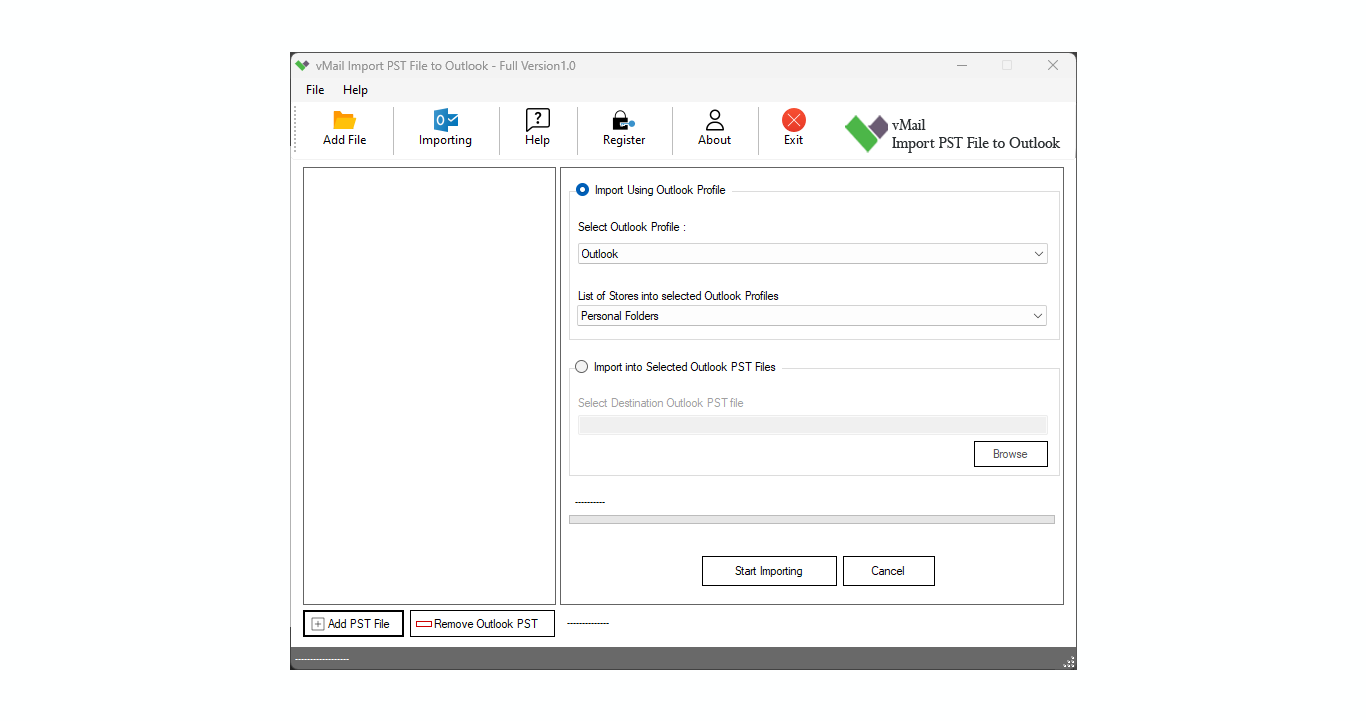Click the Add PST File button

353,624
